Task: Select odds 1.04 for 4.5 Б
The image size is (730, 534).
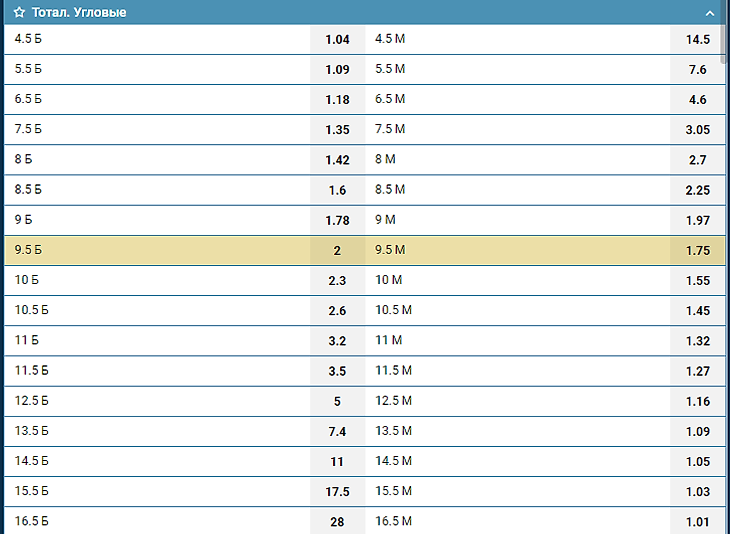Action: pyautogui.click(x=338, y=40)
